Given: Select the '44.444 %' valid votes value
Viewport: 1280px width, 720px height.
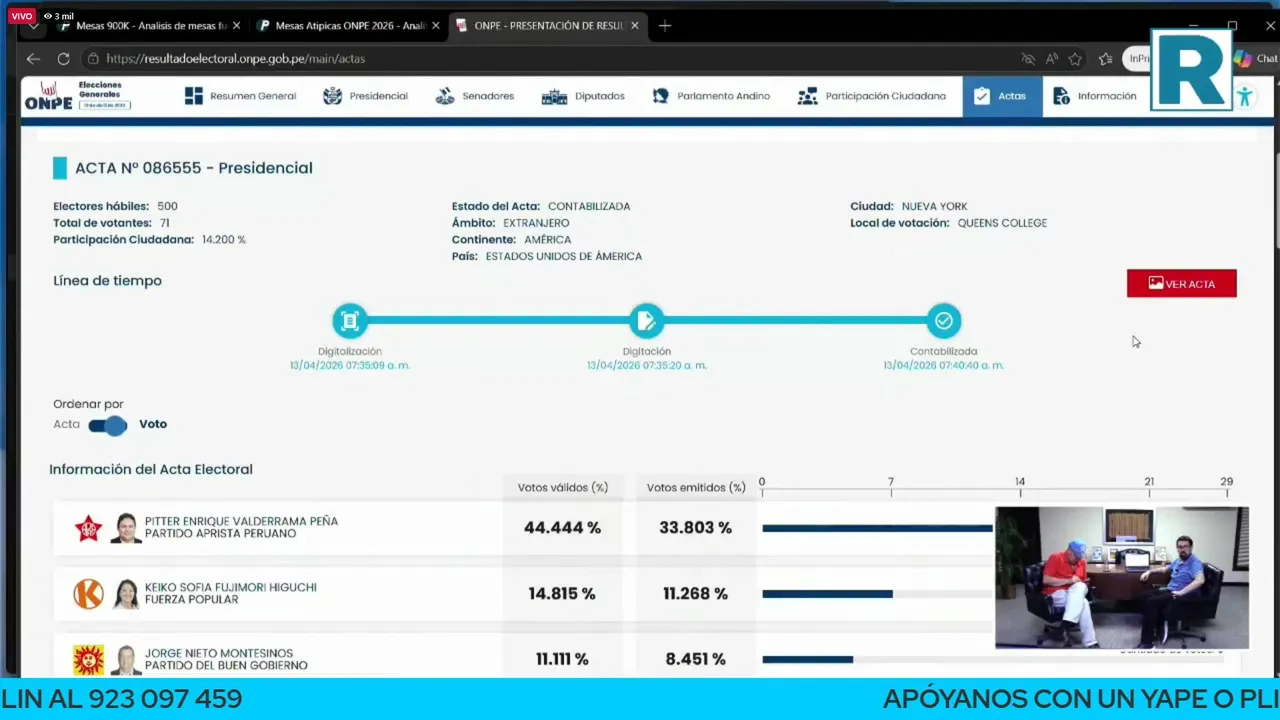Looking at the screenshot, I should pos(562,528).
